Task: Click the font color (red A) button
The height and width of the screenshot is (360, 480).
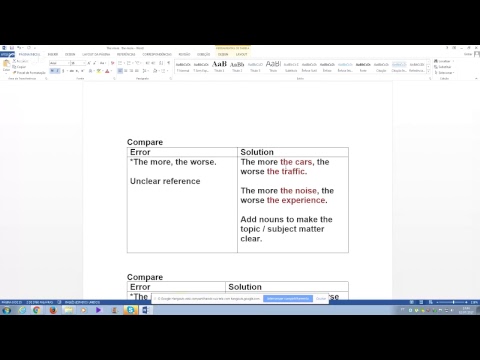Action: (108, 71)
